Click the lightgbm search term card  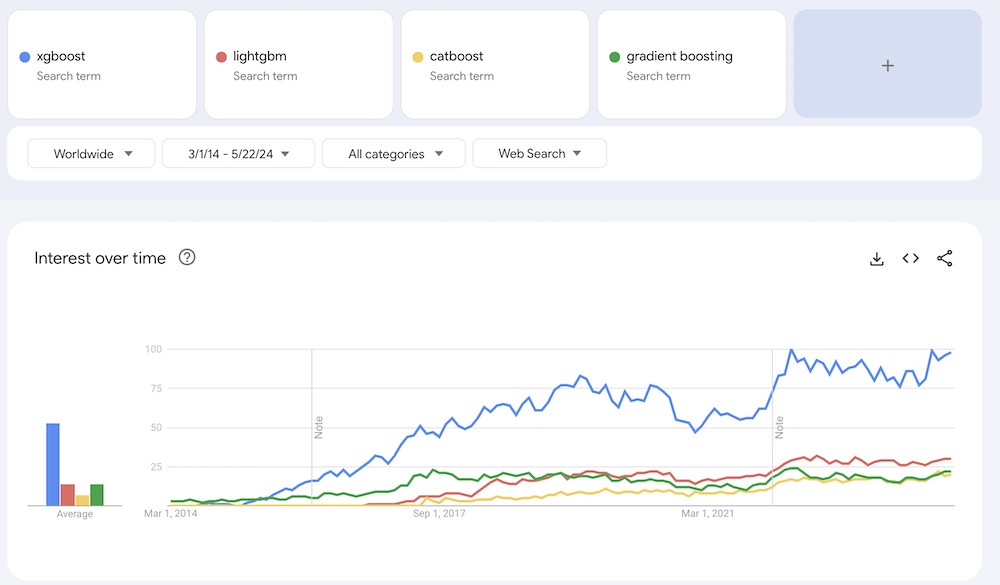coord(298,64)
